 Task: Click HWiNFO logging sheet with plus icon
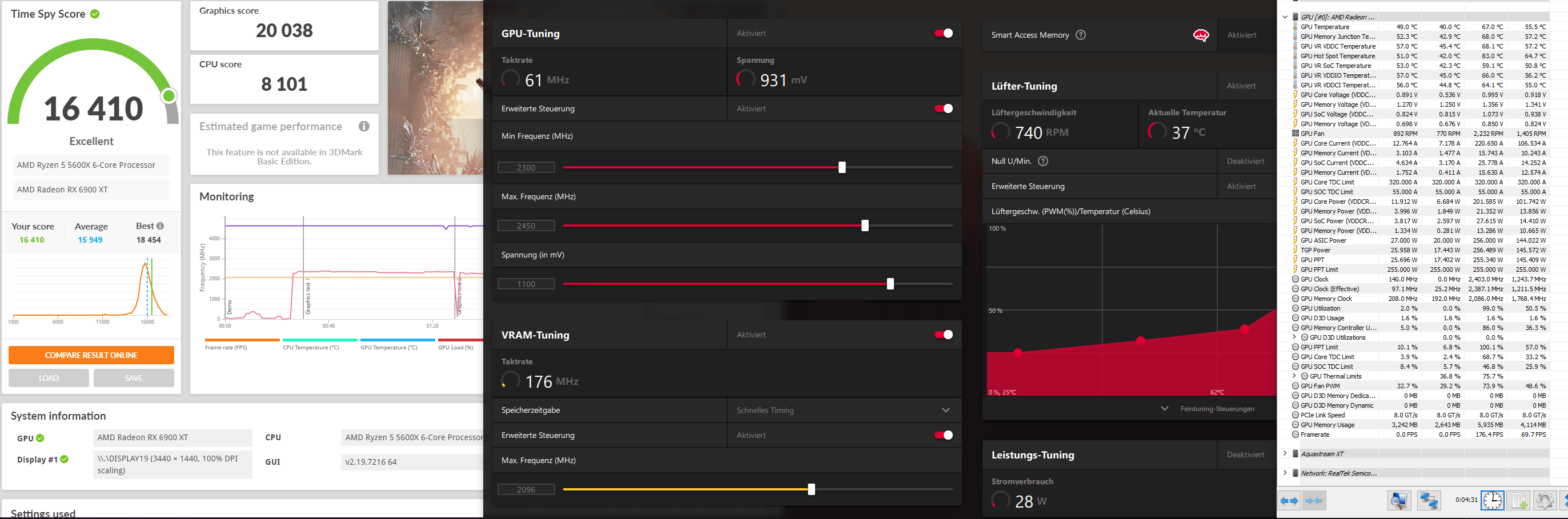1519,501
